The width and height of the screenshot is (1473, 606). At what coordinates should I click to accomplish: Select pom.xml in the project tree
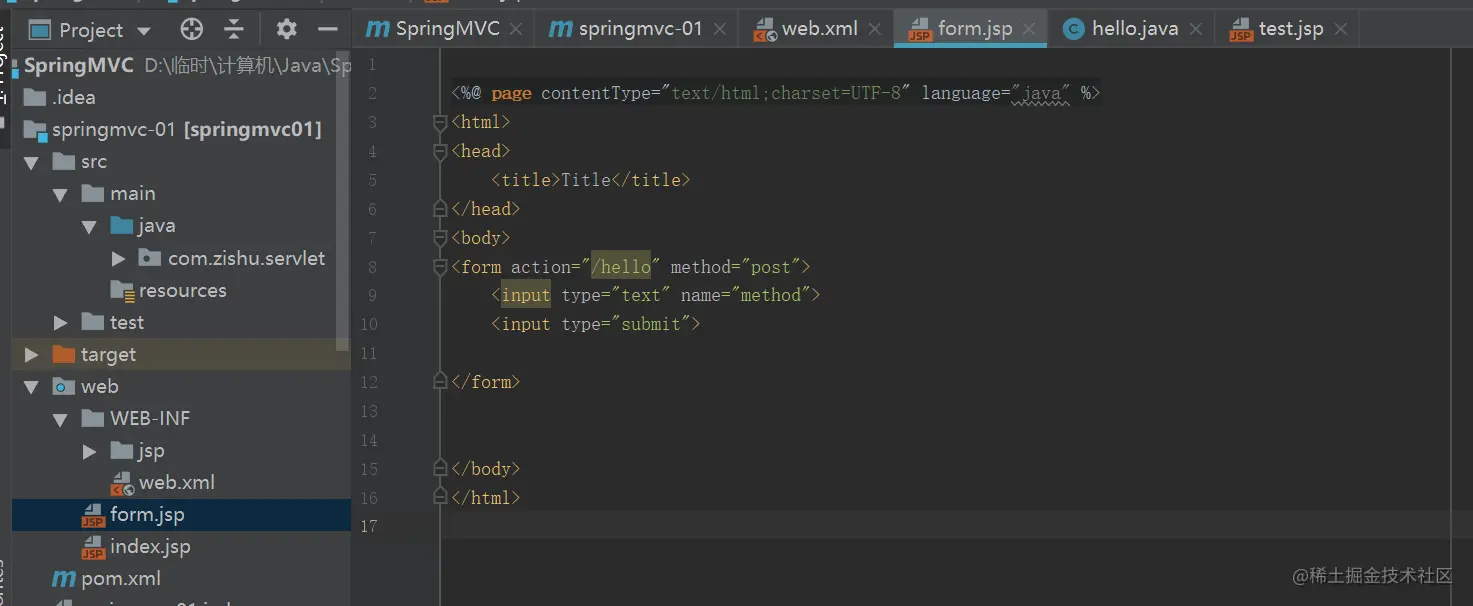click(x=181, y=578)
